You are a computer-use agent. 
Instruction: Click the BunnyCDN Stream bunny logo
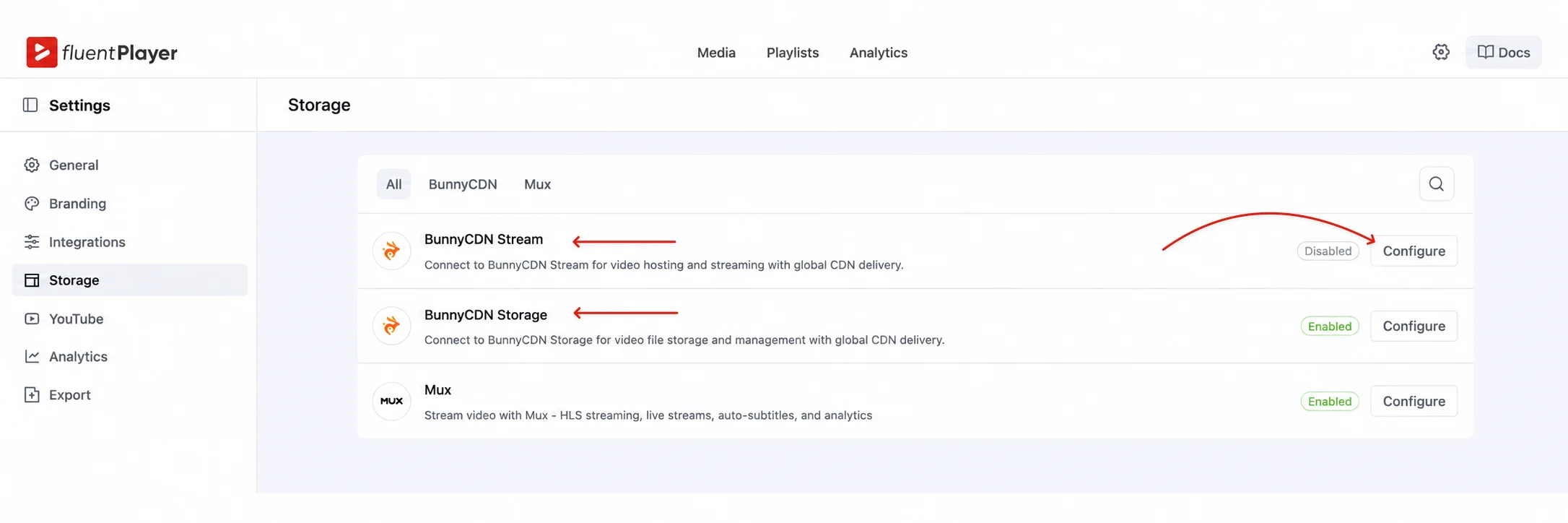point(391,251)
